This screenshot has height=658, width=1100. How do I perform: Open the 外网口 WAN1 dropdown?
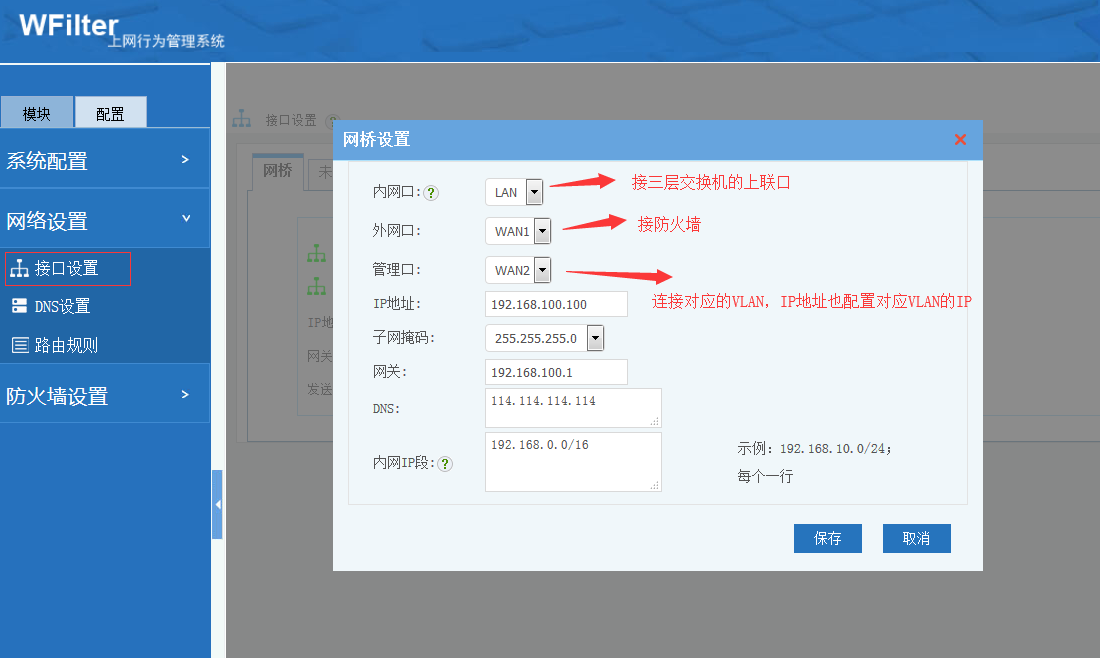[542, 232]
